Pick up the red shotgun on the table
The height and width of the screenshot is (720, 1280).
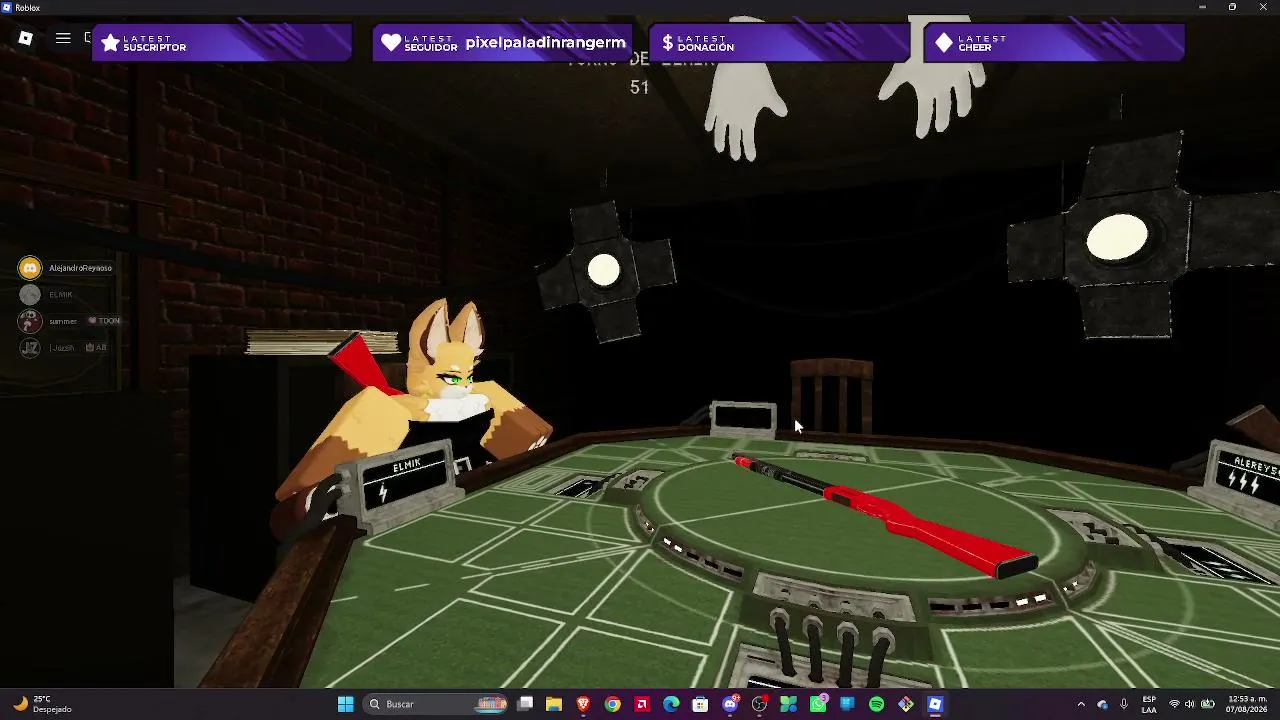tap(886, 517)
